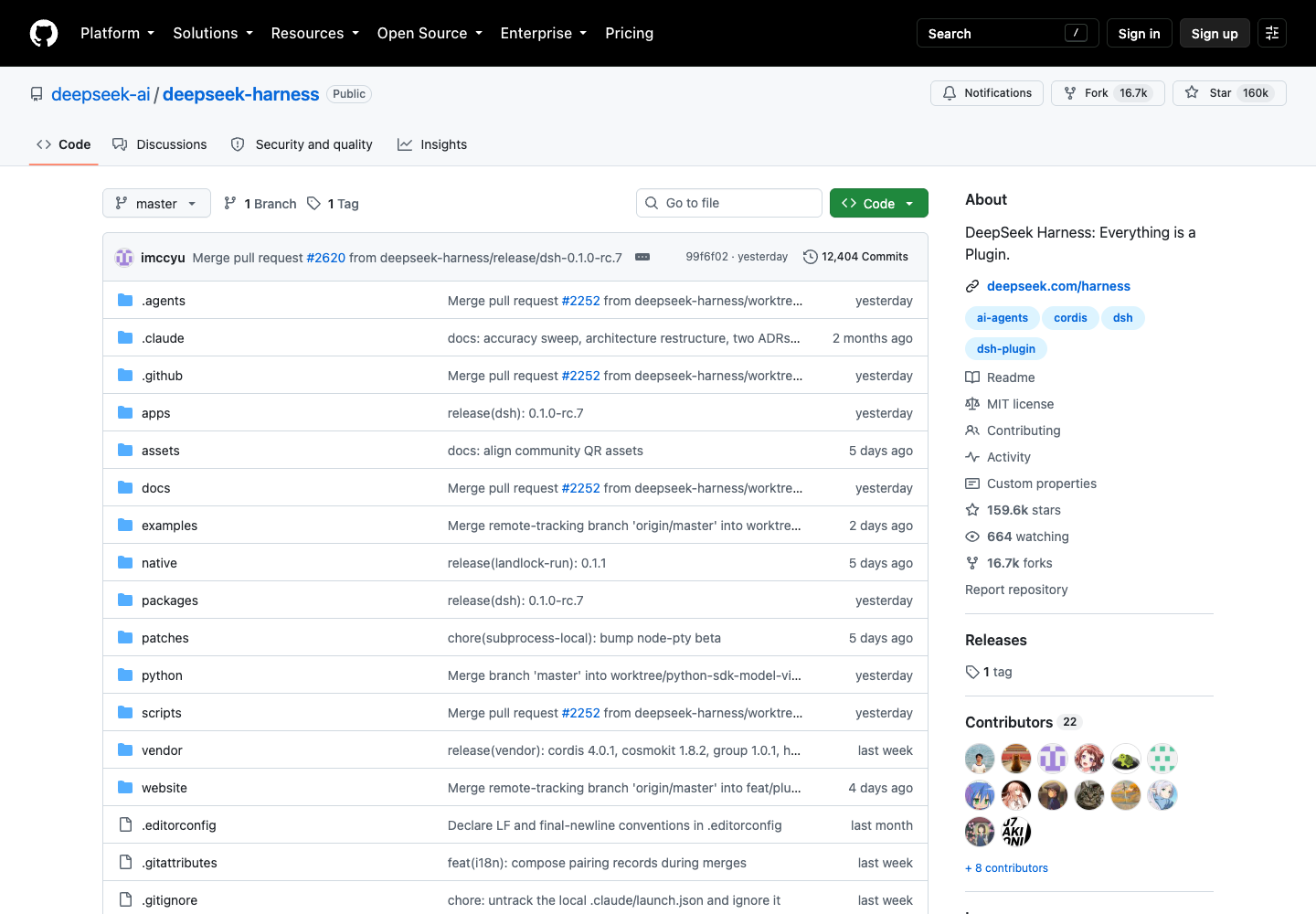Screen dimensions: 1316x914
Task: Open commit 'release(landlock-run): 0.1.1'
Action: click(x=527, y=563)
